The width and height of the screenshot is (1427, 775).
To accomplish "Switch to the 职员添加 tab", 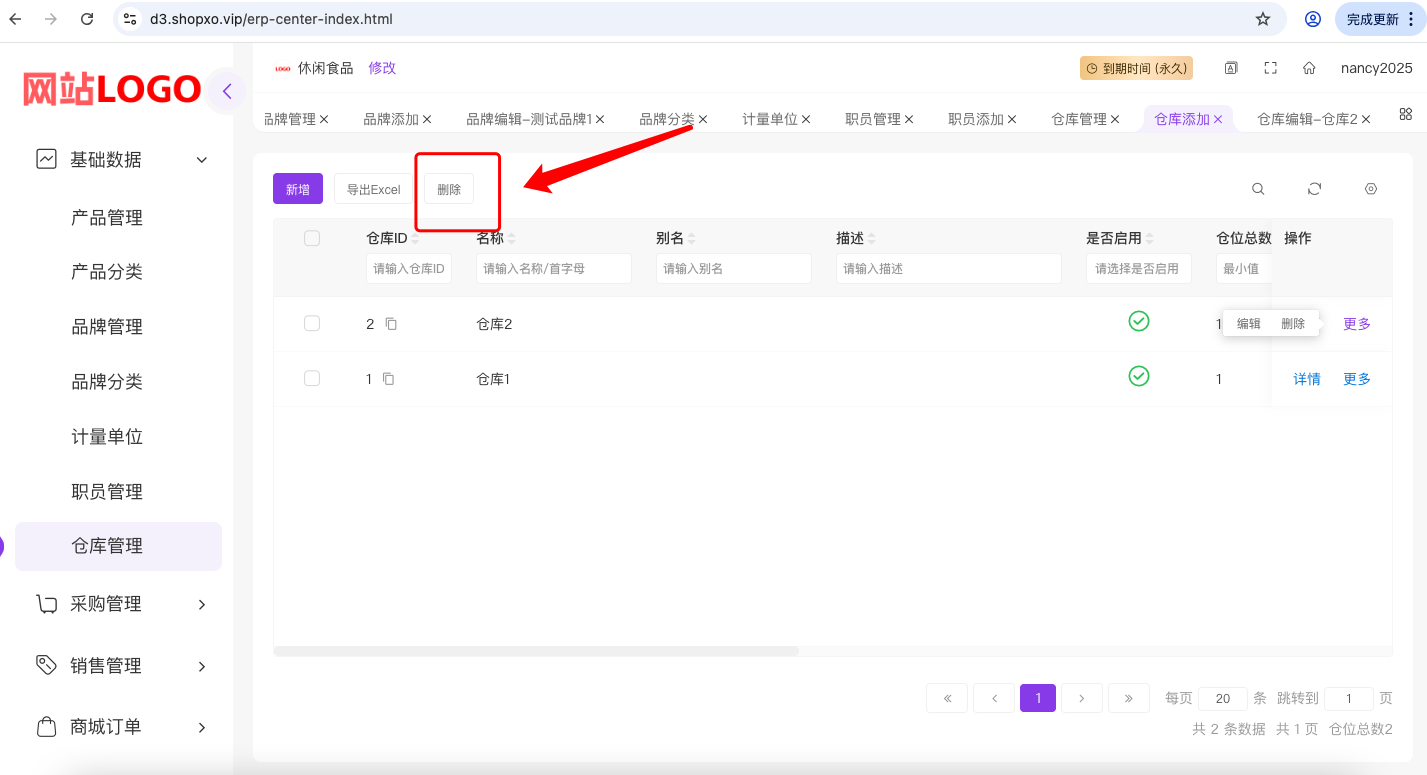I will coord(976,119).
